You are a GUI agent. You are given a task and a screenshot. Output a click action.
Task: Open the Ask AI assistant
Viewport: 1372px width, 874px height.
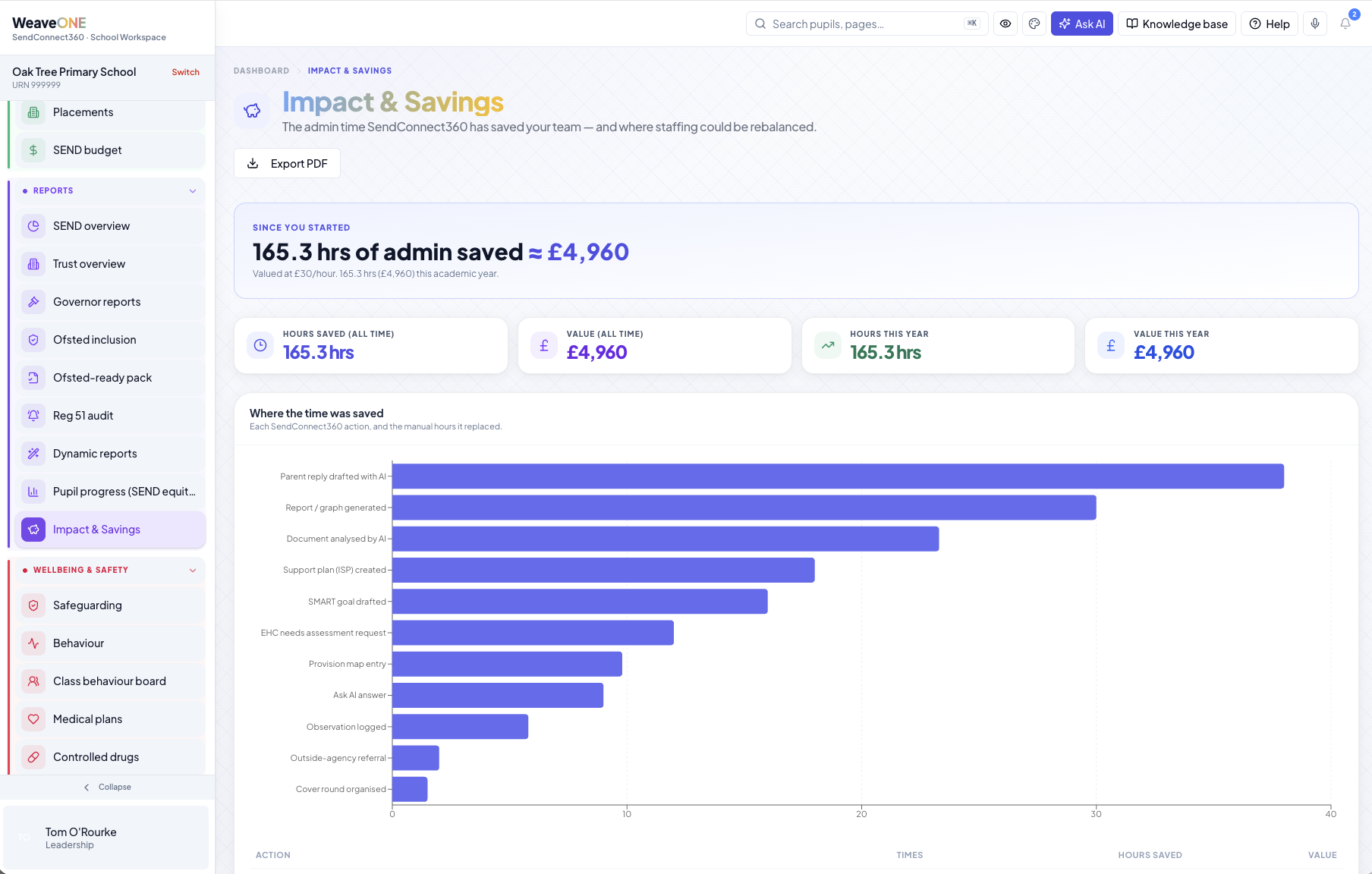coord(1081,24)
